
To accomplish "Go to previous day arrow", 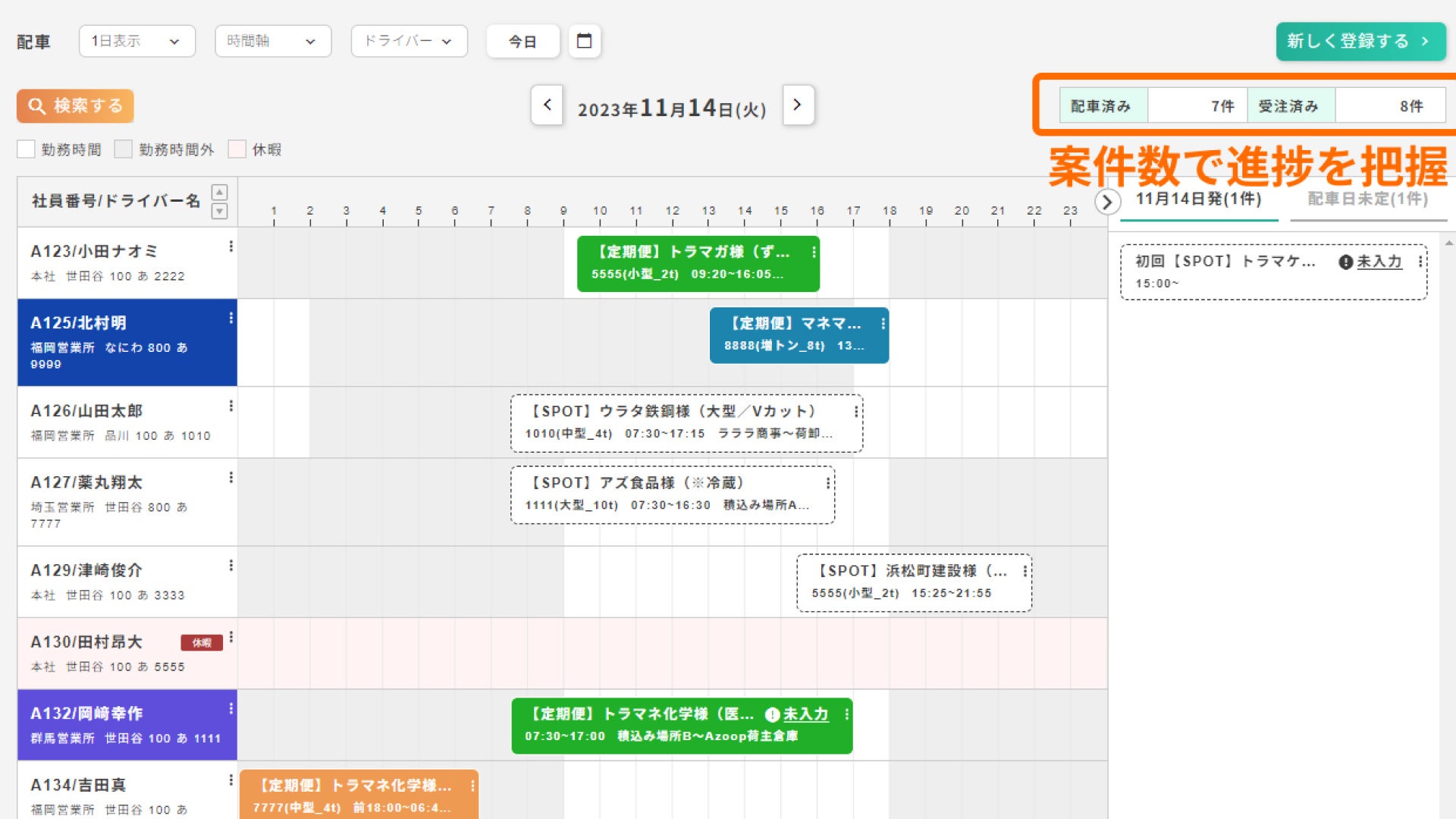I will 547,105.
